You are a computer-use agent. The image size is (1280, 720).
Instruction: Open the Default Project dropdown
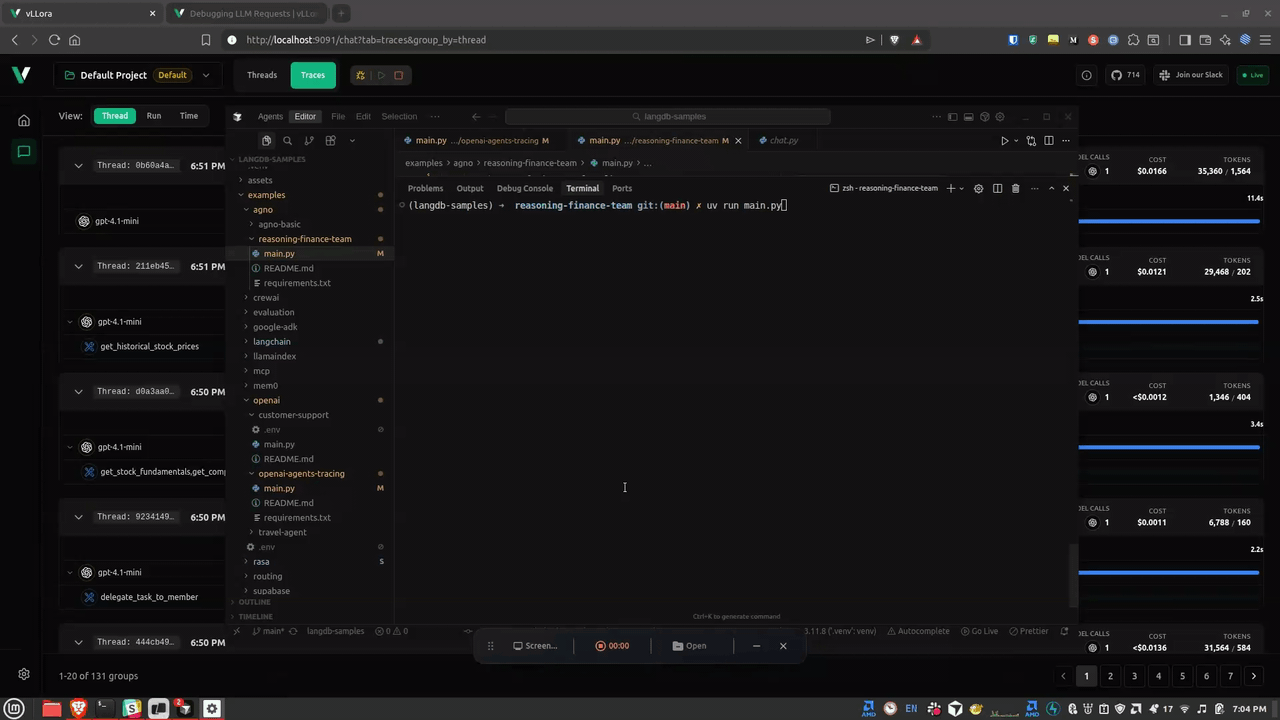205,74
